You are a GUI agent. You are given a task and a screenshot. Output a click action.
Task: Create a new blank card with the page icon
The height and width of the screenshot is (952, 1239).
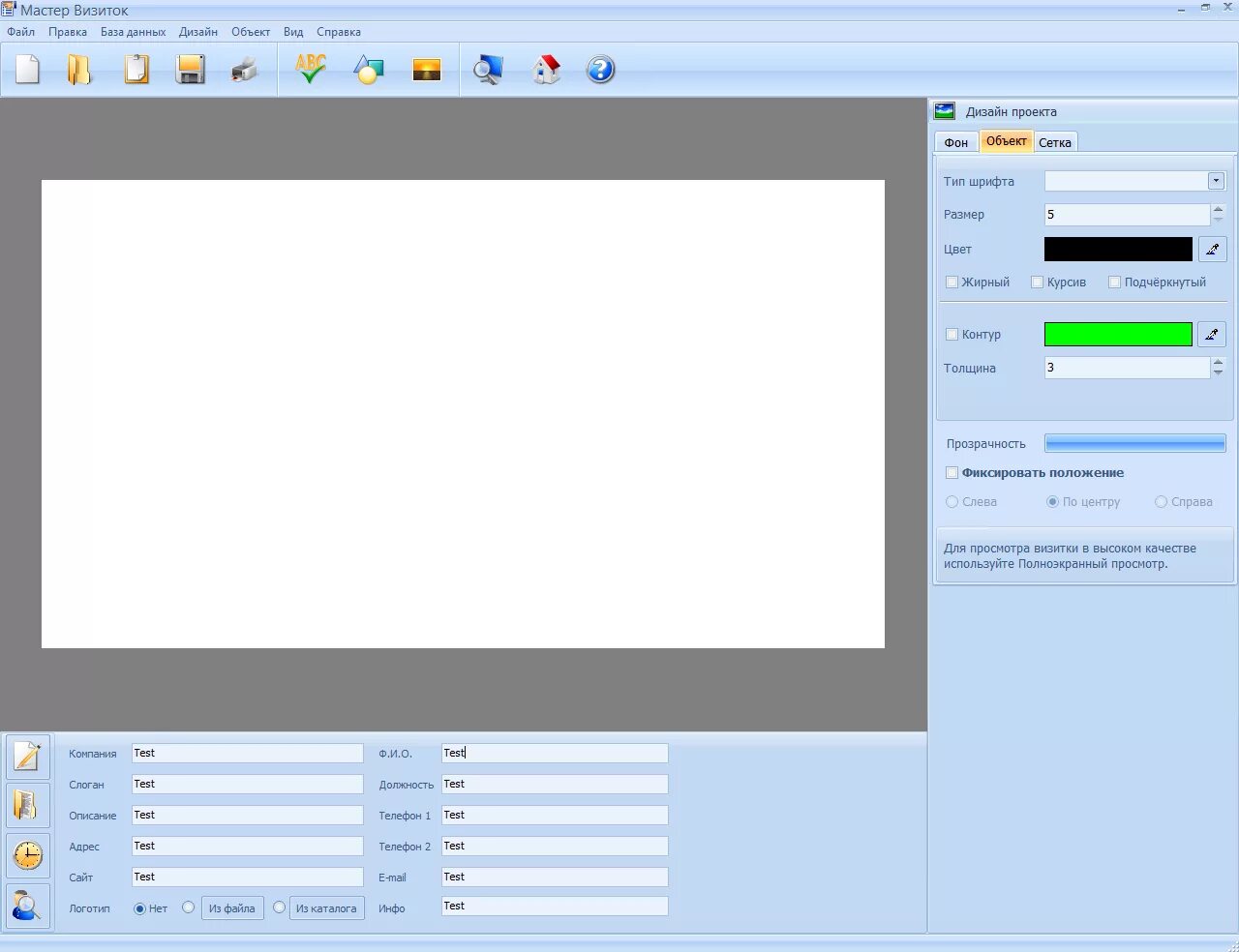click(28, 70)
